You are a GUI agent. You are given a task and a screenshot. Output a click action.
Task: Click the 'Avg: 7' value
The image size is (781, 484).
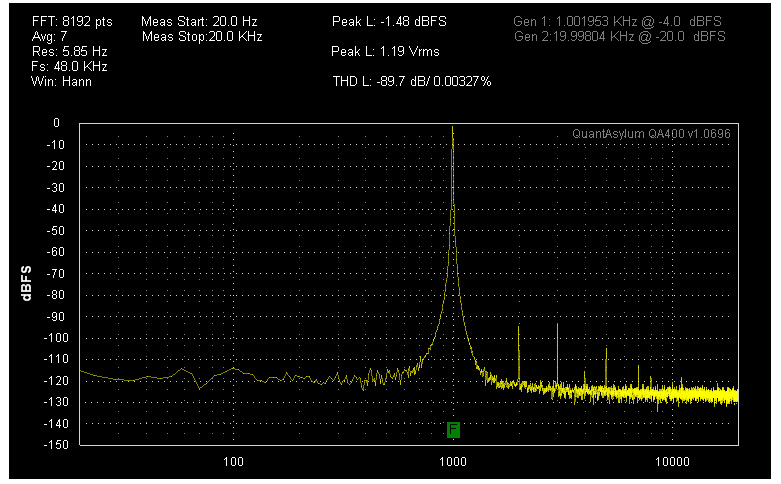(x=49, y=36)
